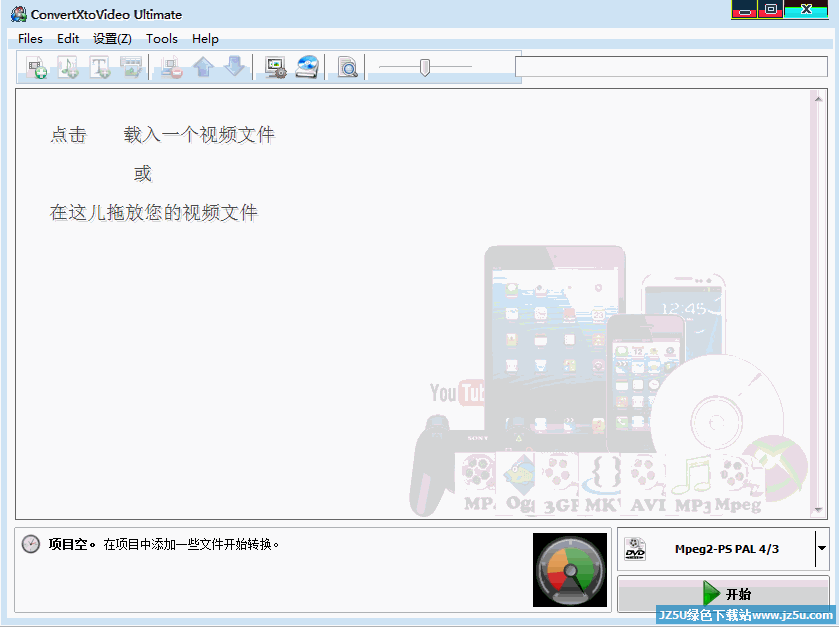The image size is (839, 627).
Task: Click the text 在项目中添加一些文件开始转换。
Action: coord(191,545)
